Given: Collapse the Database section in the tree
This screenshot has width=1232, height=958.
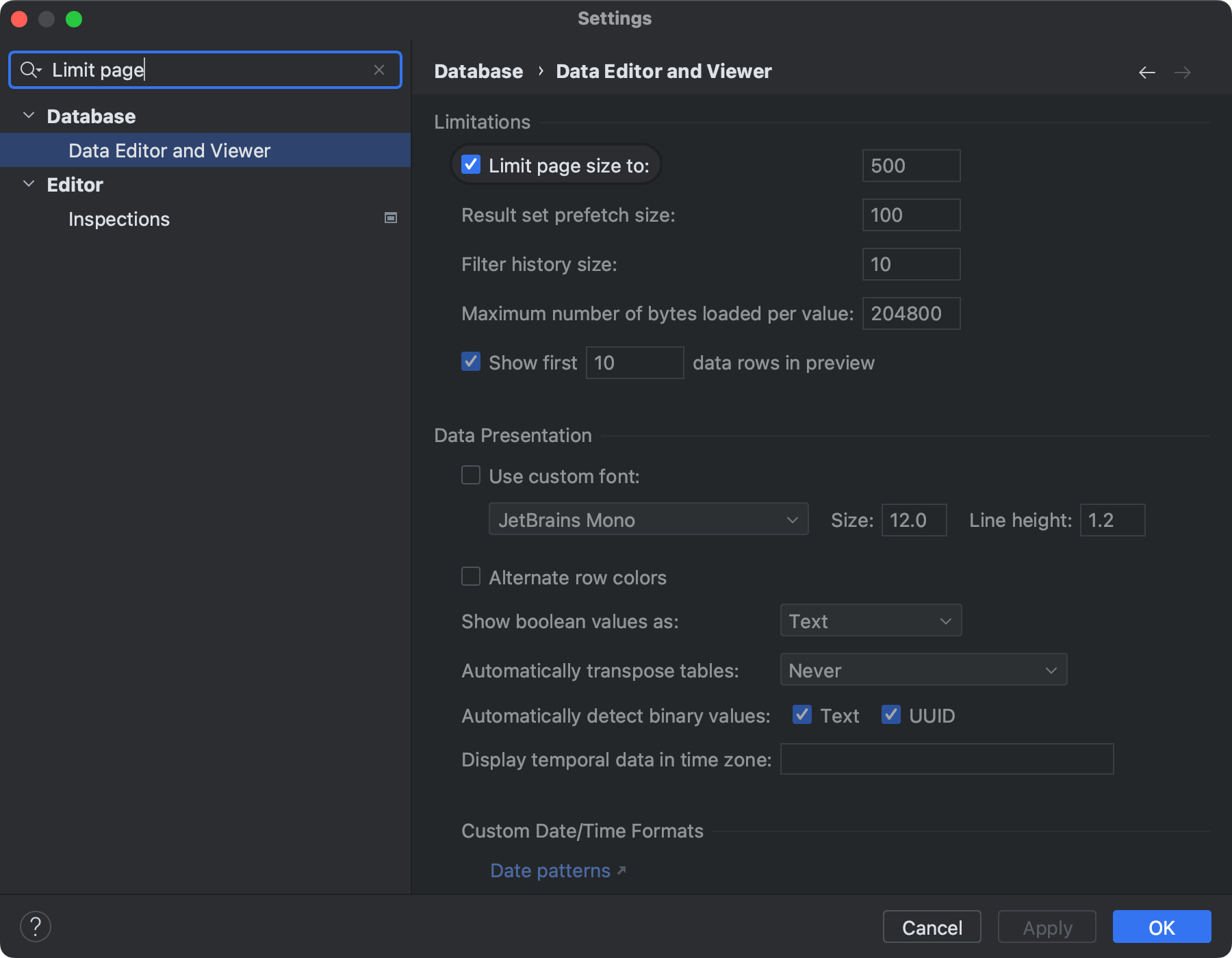Looking at the screenshot, I should point(29,115).
